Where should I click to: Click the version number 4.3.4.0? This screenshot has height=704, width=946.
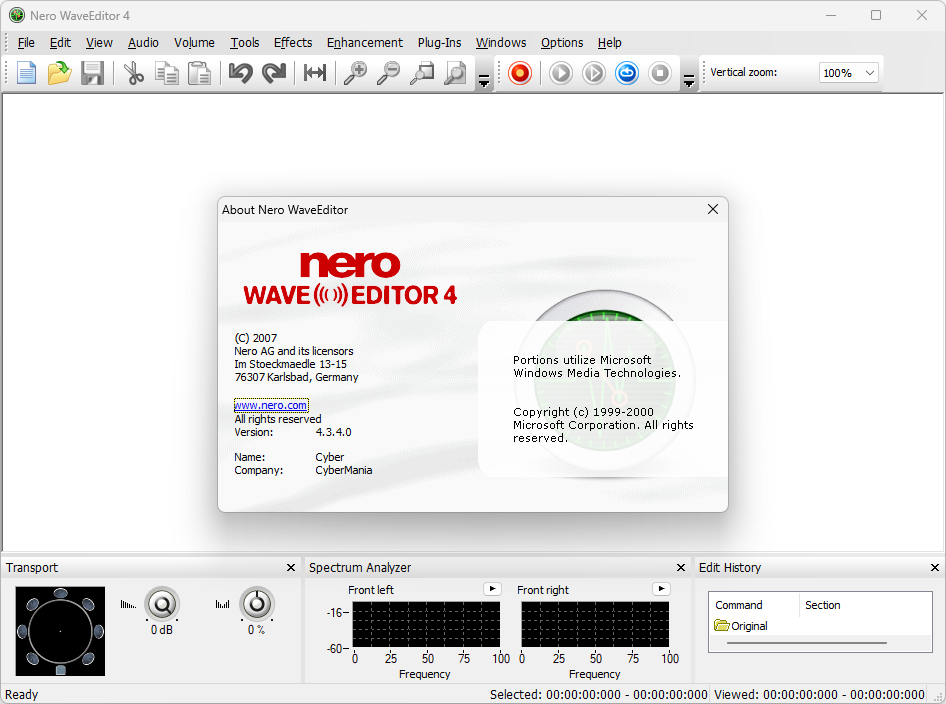tap(334, 432)
